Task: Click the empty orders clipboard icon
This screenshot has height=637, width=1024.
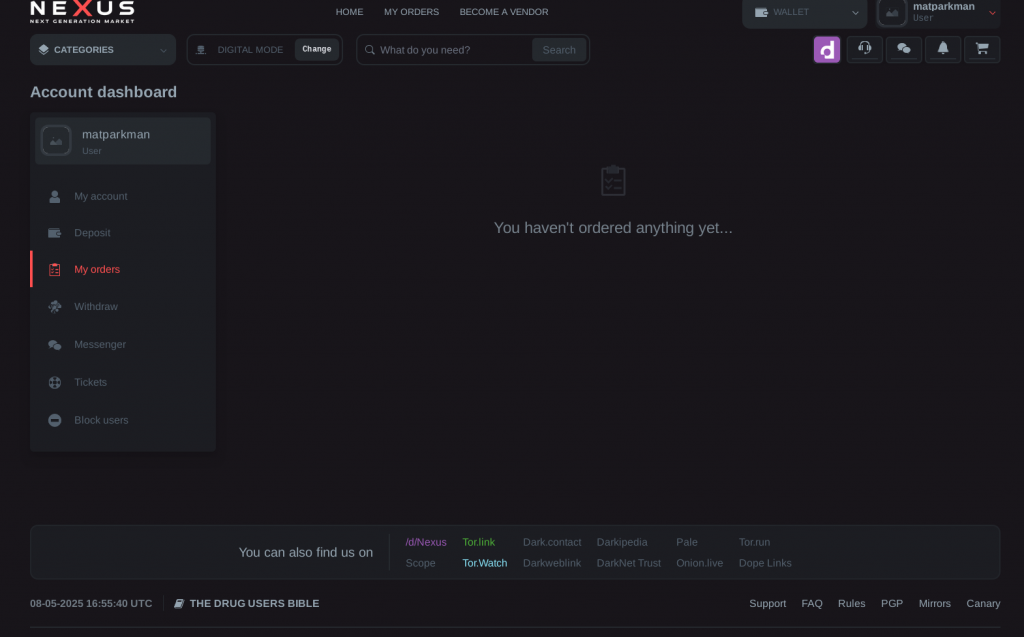Action: (x=613, y=180)
